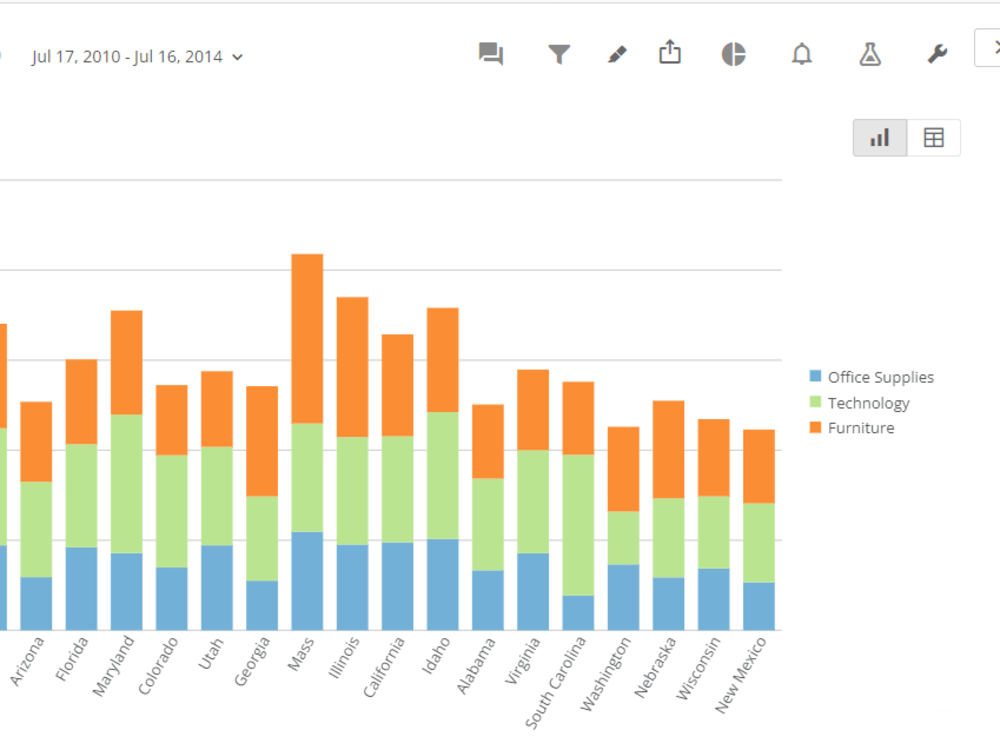Open the comments panel icon
The width and height of the screenshot is (1000, 750).
tap(491, 55)
